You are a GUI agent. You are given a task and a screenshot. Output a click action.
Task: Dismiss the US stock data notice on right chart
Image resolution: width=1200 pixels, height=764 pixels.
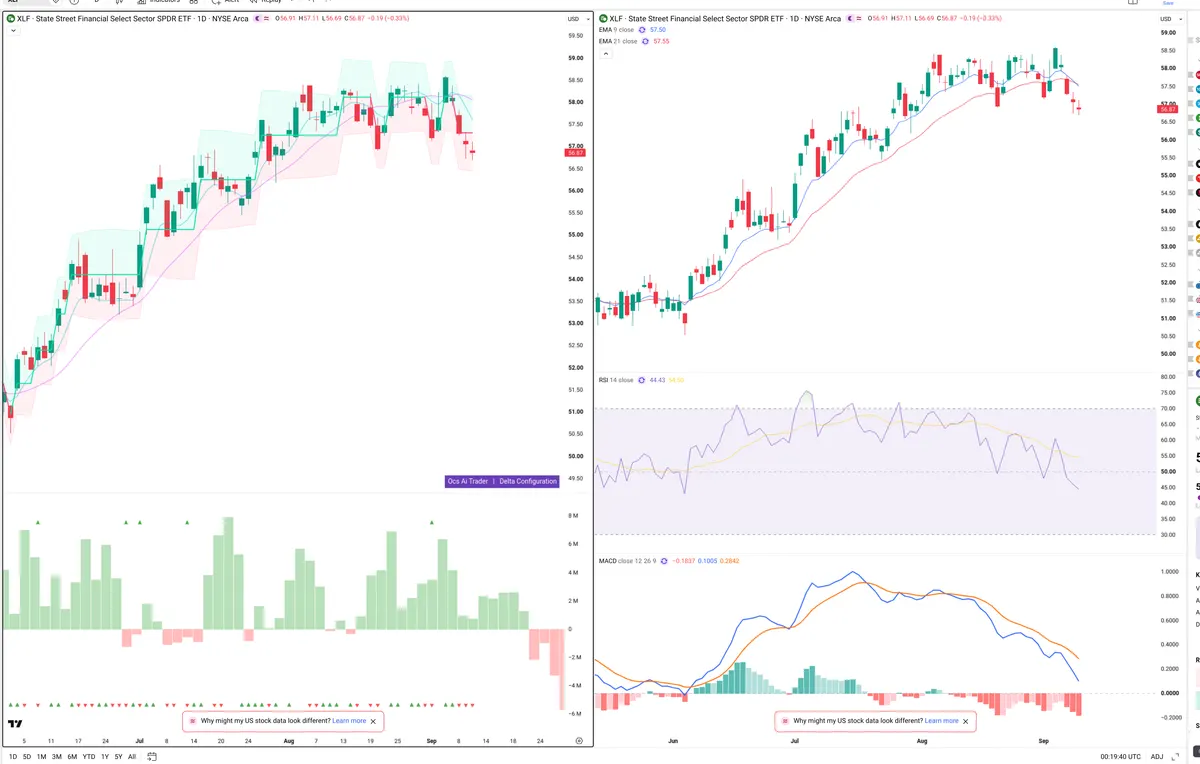pyautogui.click(x=966, y=721)
